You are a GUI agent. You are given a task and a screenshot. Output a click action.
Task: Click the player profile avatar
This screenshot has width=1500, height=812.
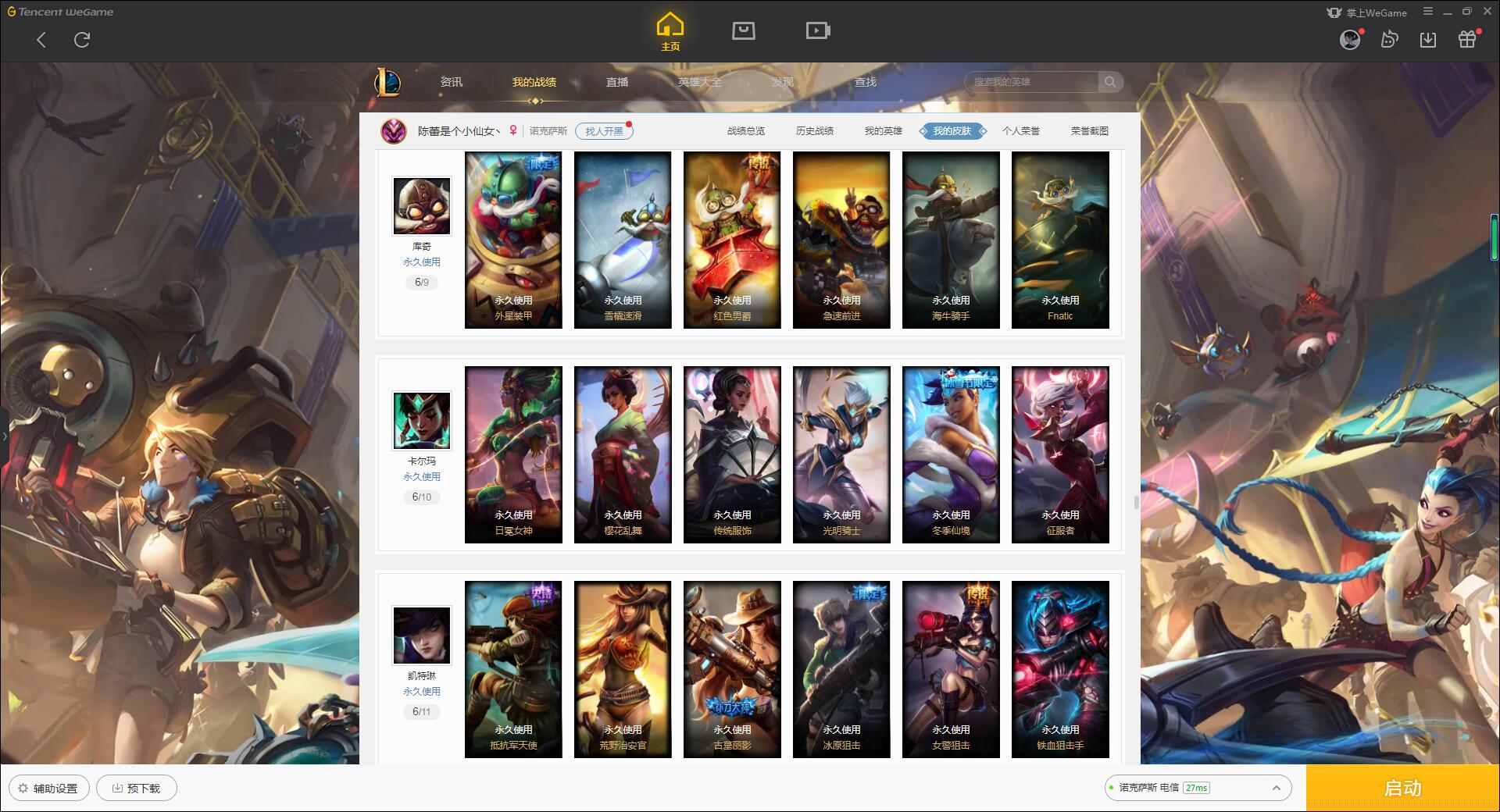394,131
